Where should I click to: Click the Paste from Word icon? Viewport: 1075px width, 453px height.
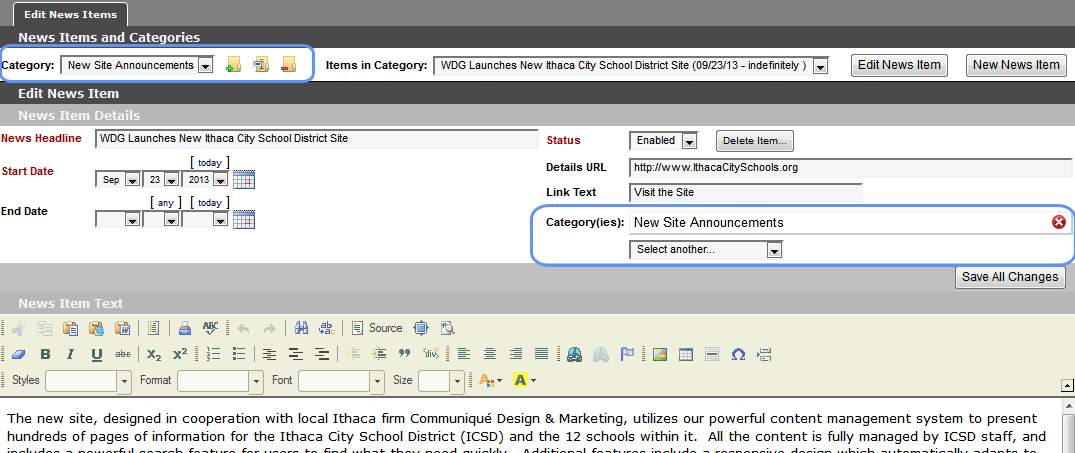[122, 328]
